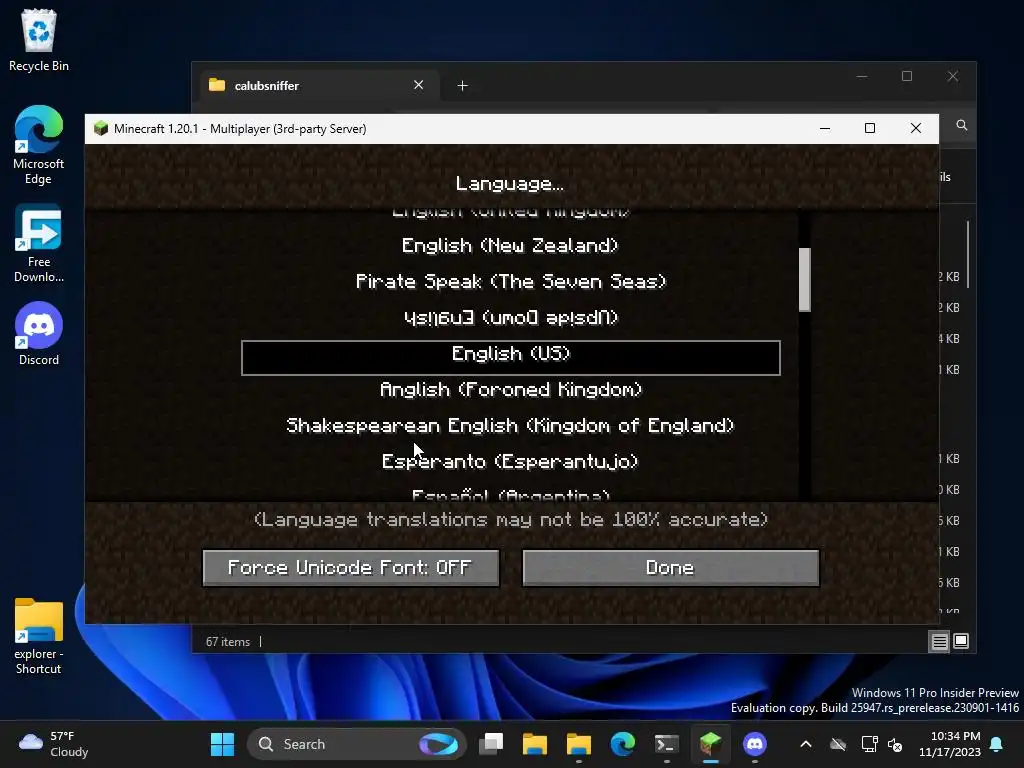Select Shakespearean English (Kingdom of England)

pos(510,426)
